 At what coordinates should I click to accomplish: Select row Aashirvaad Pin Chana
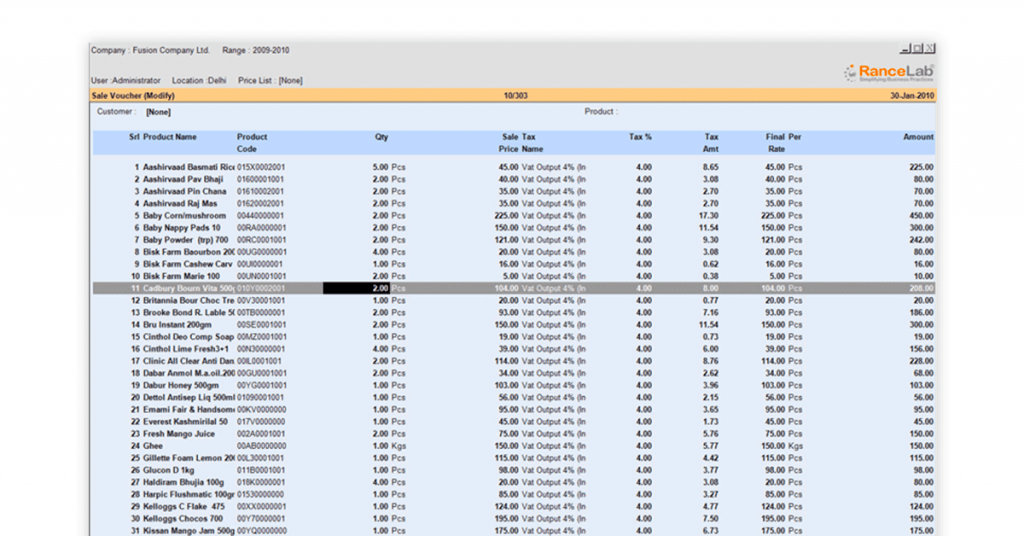[514, 191]
